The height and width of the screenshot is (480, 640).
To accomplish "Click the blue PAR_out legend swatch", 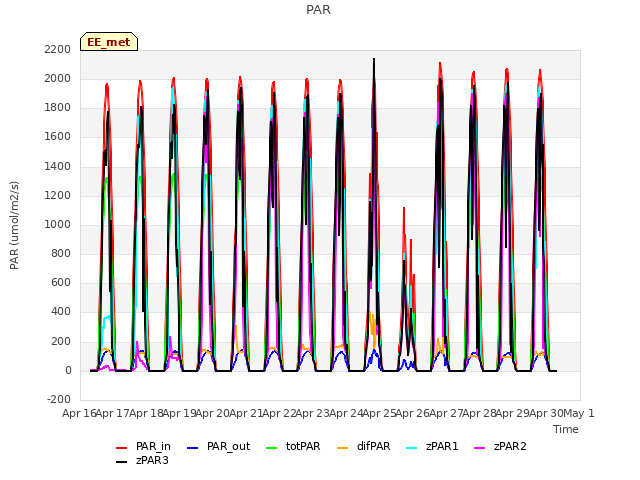I will [x=192, y=448].
